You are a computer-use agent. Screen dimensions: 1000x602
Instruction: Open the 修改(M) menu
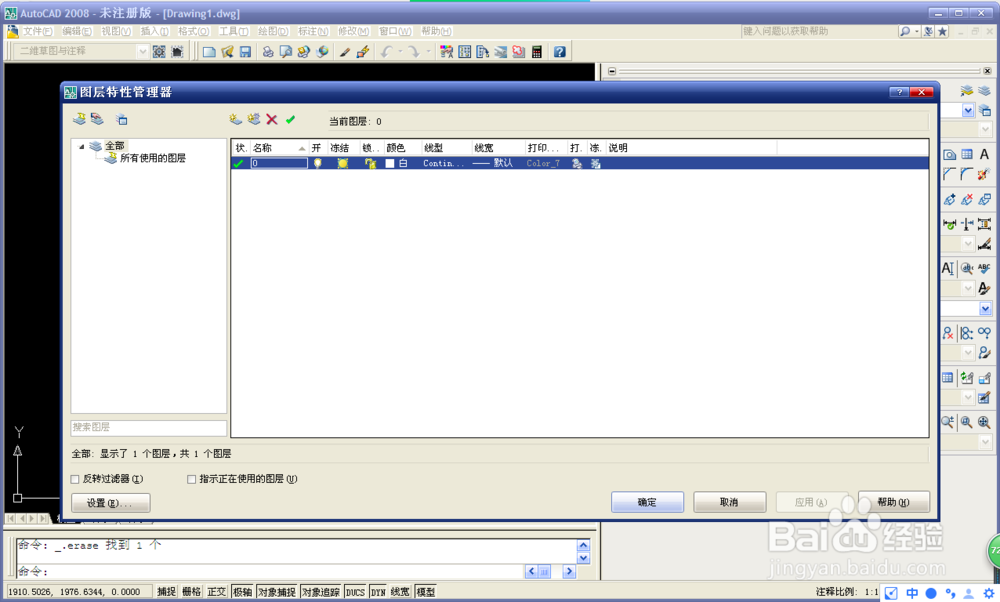(353, 31)
